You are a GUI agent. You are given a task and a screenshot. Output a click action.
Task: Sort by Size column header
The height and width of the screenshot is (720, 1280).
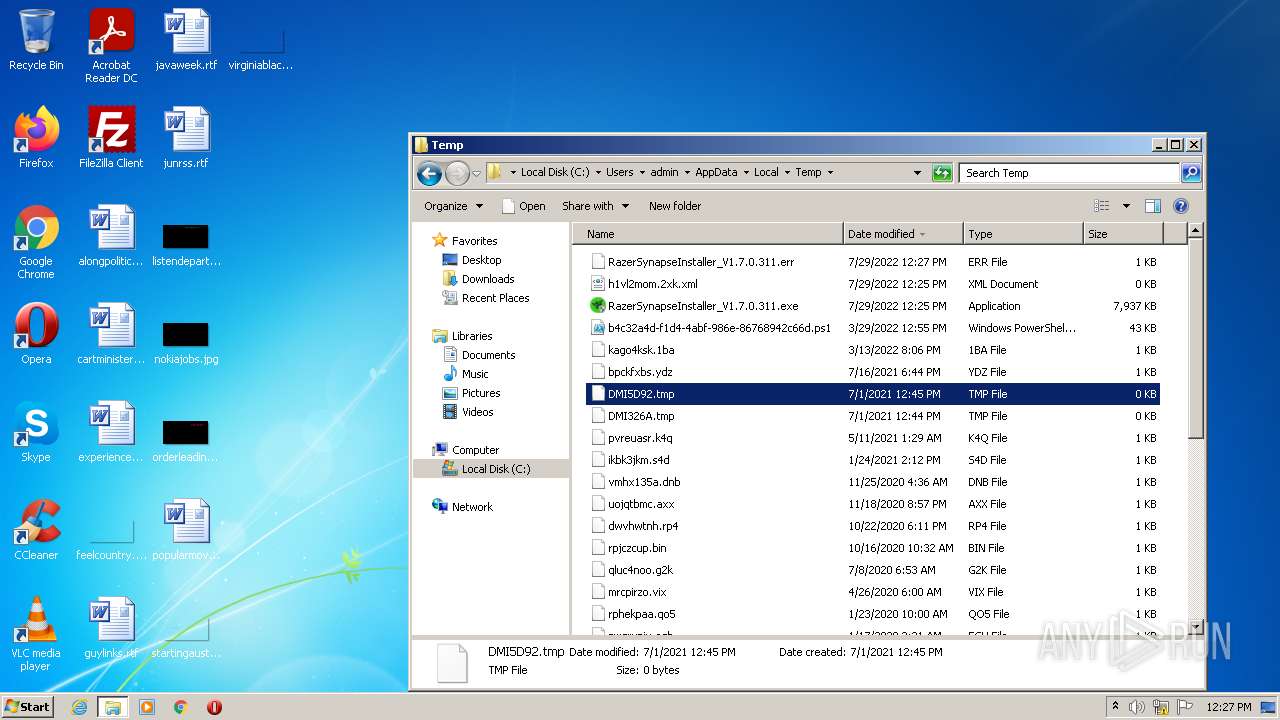tap(1124, 234)
